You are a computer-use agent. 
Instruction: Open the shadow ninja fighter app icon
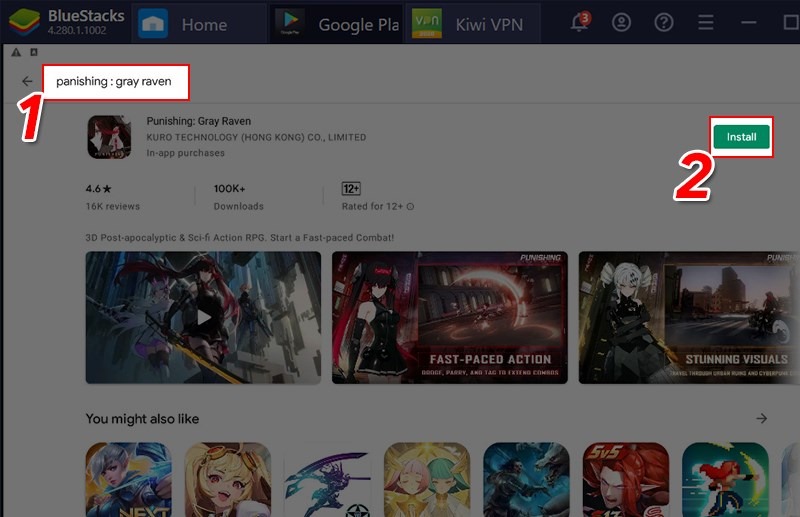click(328, 480)
